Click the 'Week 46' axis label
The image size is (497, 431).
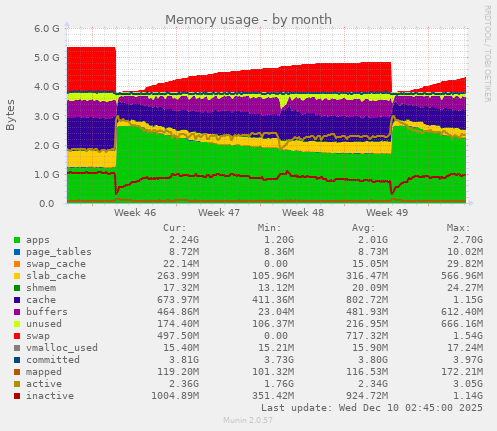(x=135, y=213)
